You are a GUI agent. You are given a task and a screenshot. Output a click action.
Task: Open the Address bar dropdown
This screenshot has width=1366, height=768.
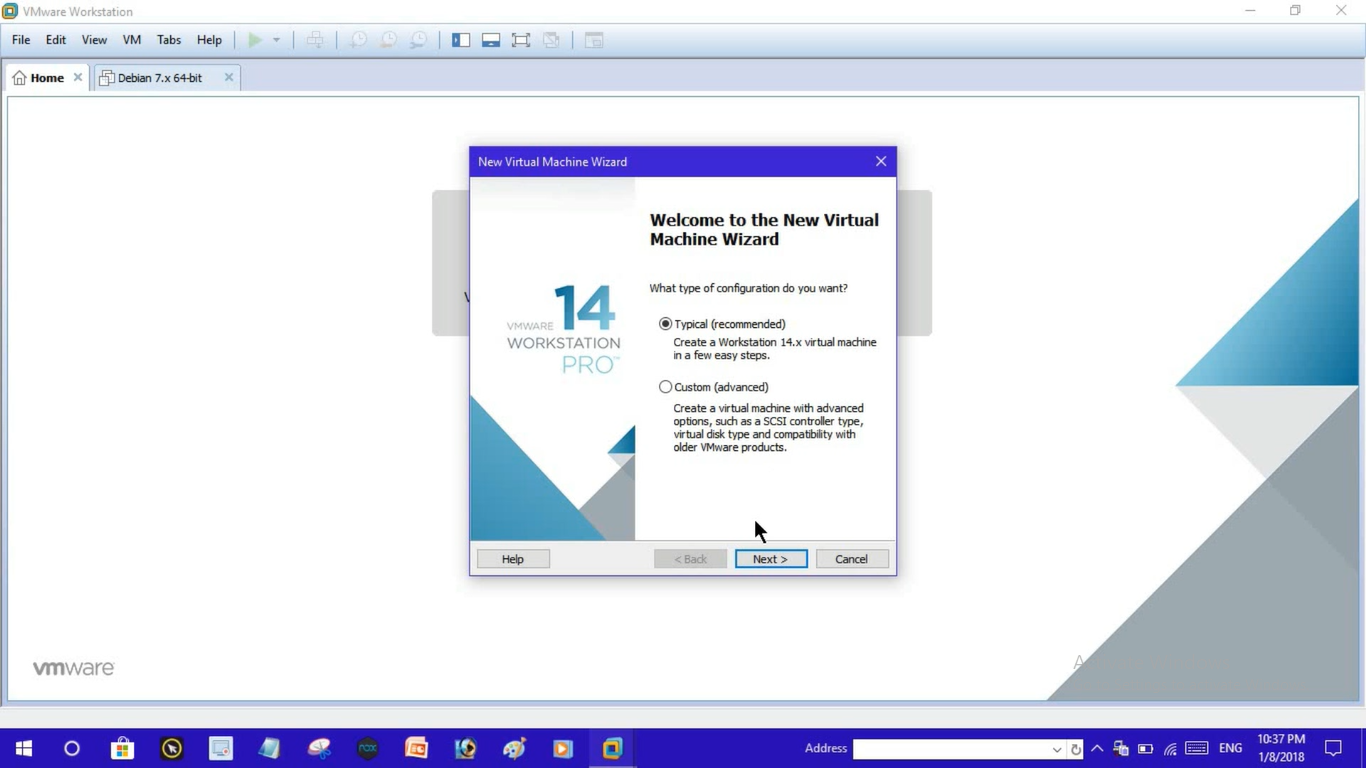[1057, 748]
